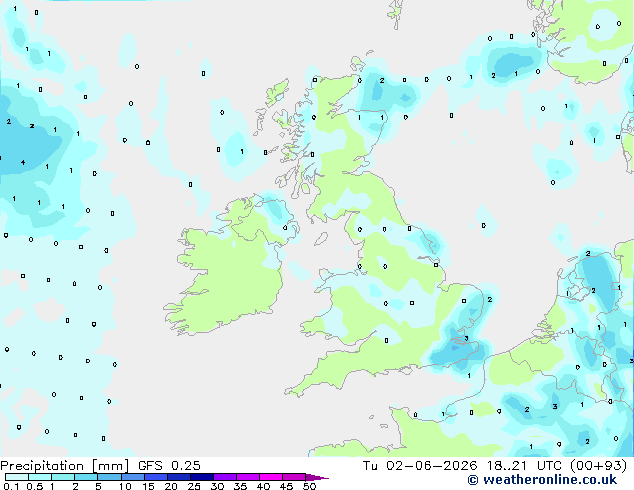The image size is (634, 490).
Task: Click the '18..21 UTC' time range text
Action: pos(523,466)
